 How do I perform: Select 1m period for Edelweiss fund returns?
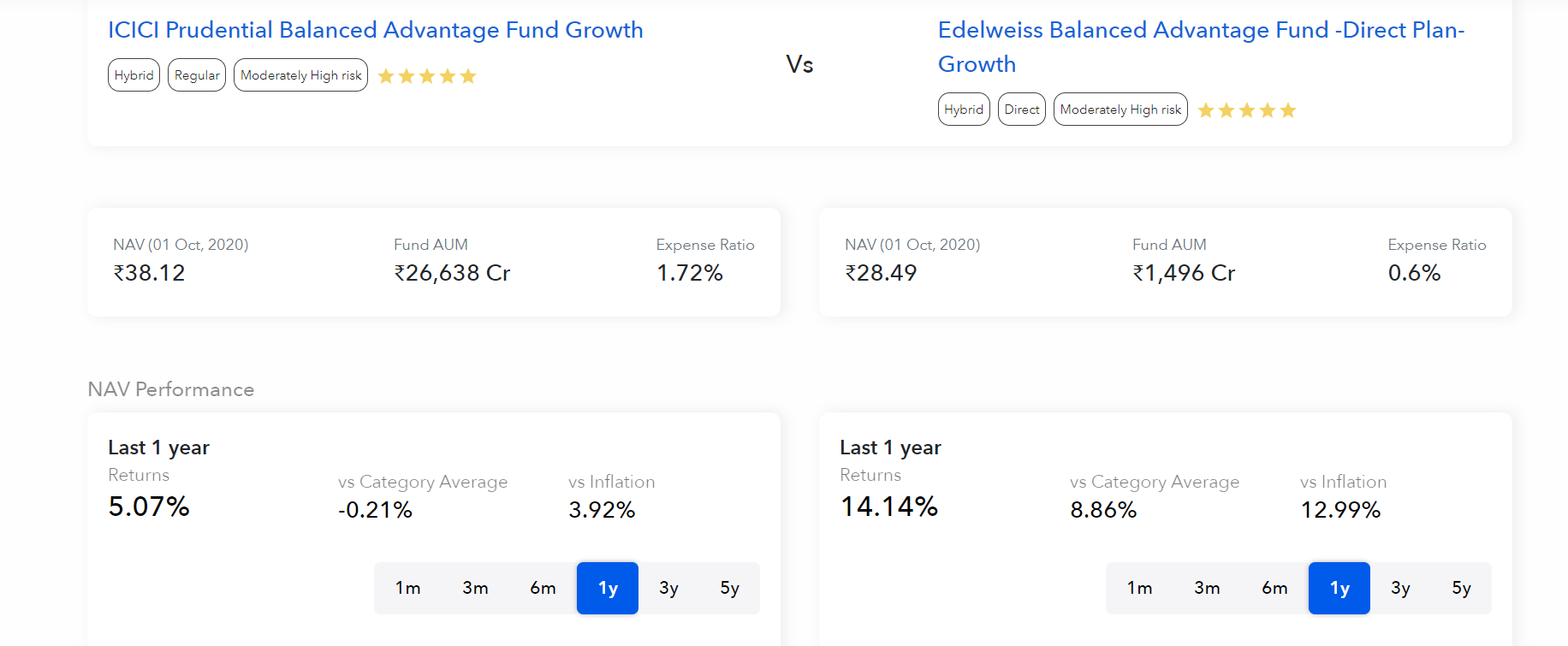pyautogui.click(x=1141, y=588)
